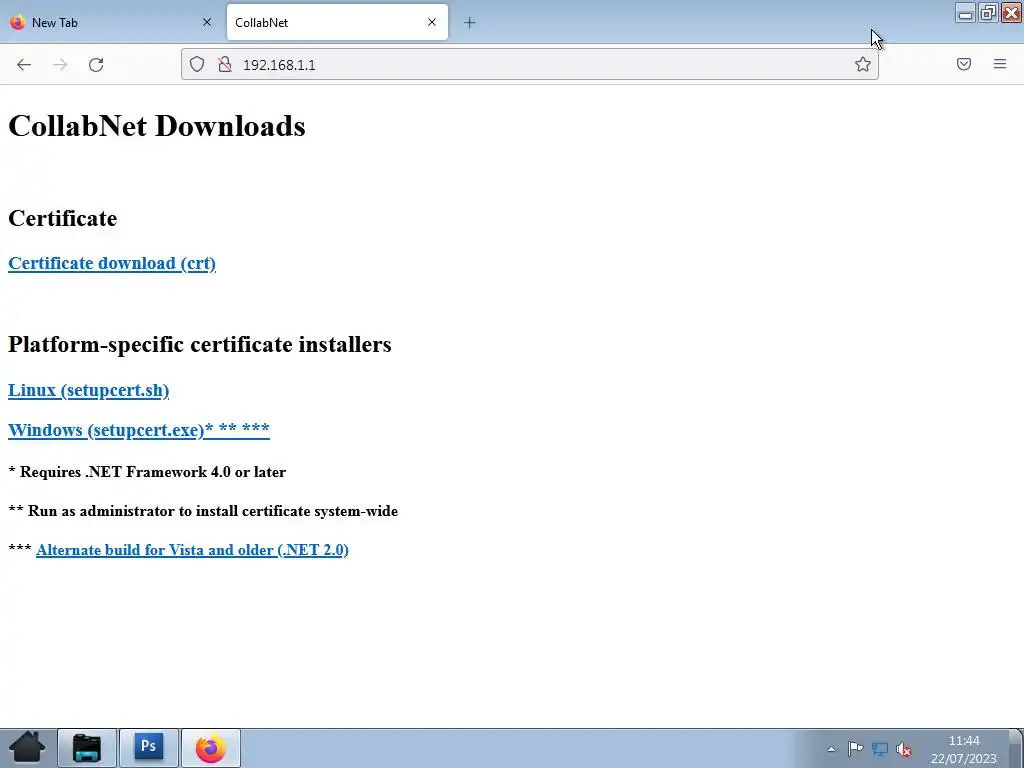The image size is (1024, 768).
Task: Open the tracking protection shield icon
Action: [x=197, y=64]
